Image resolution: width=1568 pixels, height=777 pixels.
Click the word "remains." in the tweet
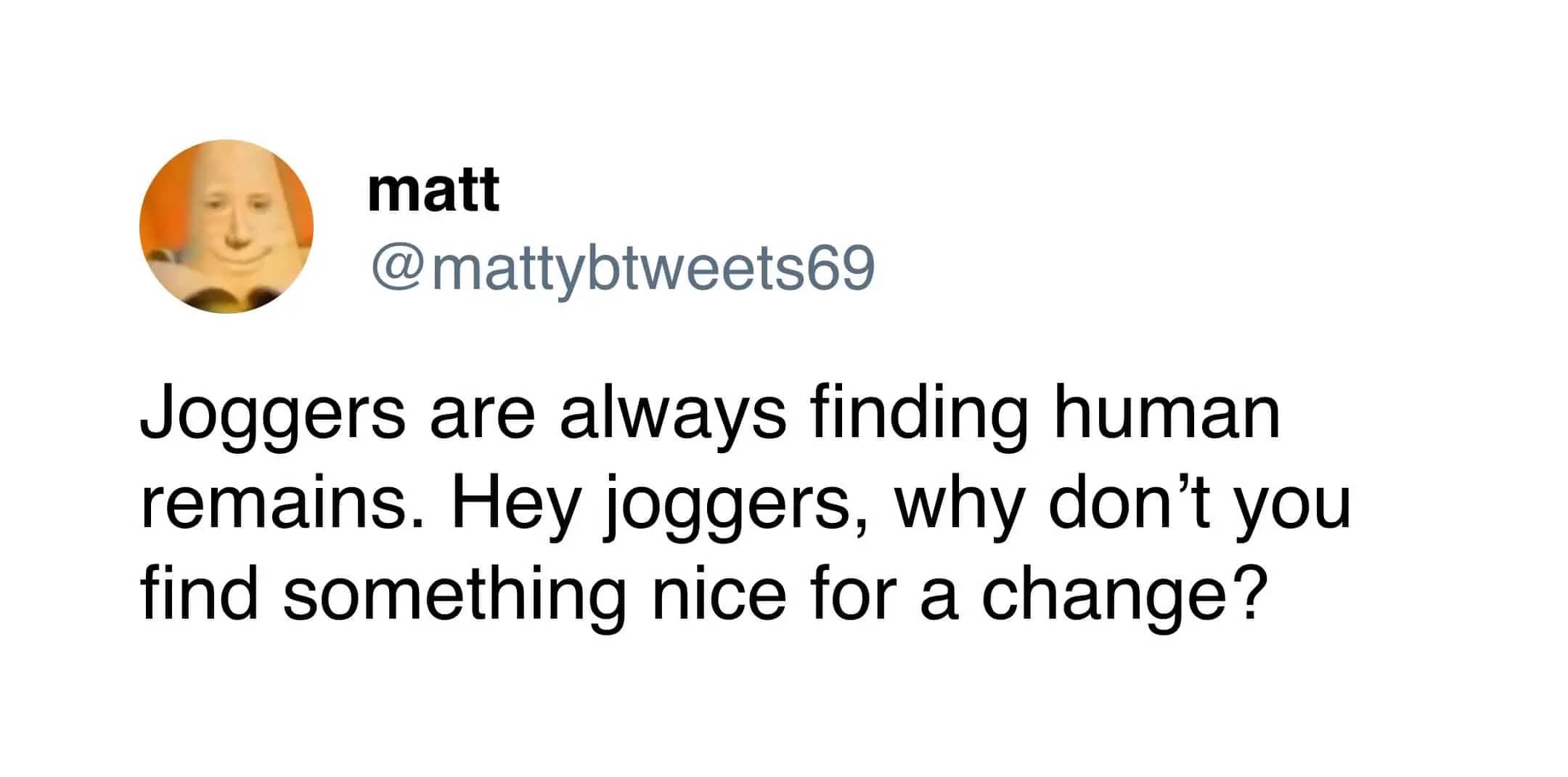click(284, 503)
